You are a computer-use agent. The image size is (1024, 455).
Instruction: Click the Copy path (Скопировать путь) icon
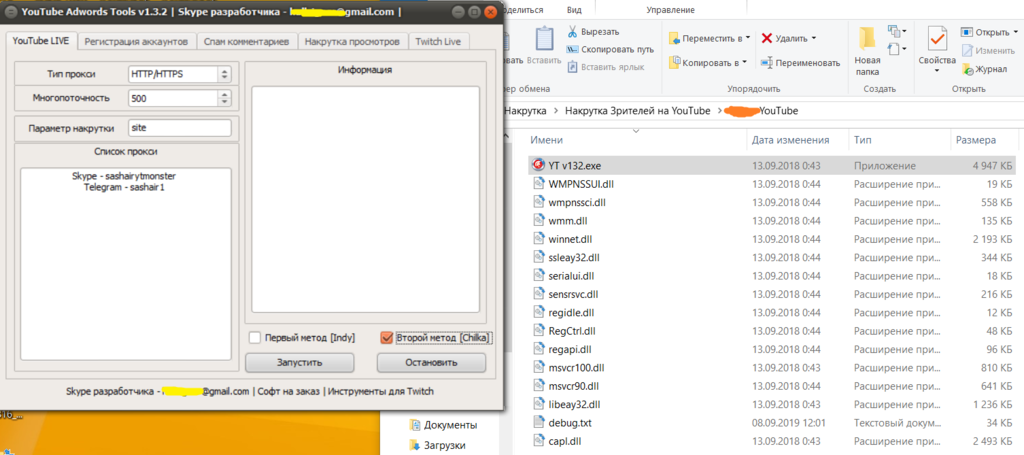click(x=572, y=48)
